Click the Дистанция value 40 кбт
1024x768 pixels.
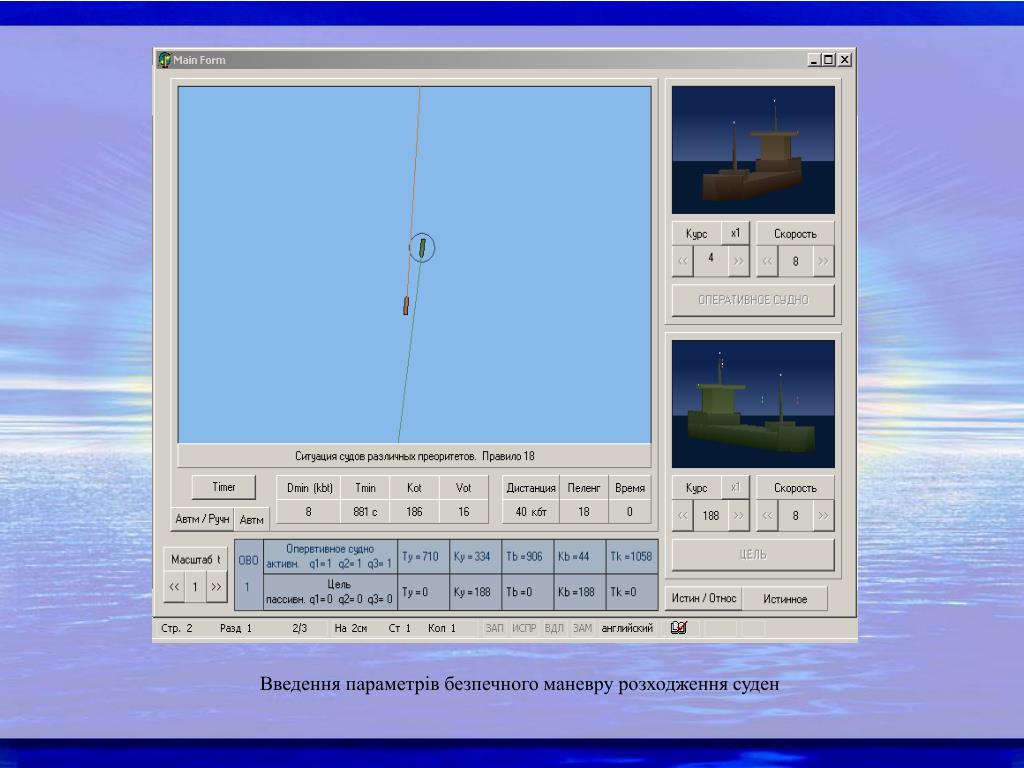click(x=531, y=512)
